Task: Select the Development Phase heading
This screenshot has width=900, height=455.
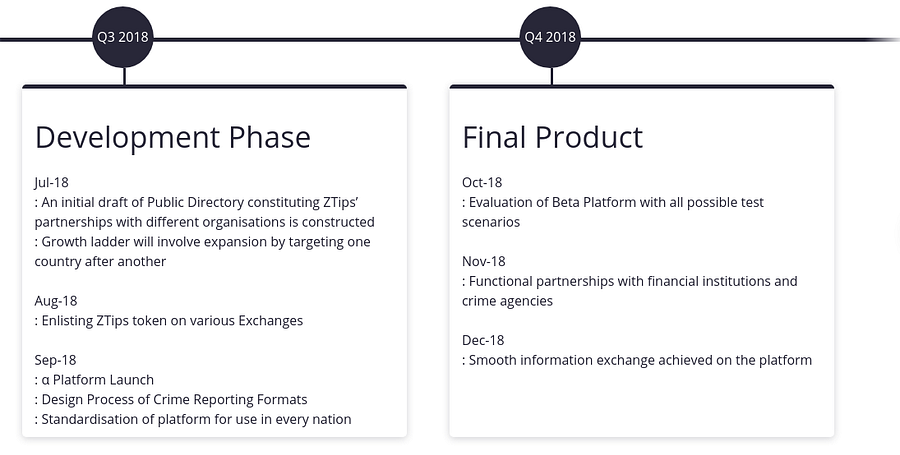Action: click(x=173, y=138)
